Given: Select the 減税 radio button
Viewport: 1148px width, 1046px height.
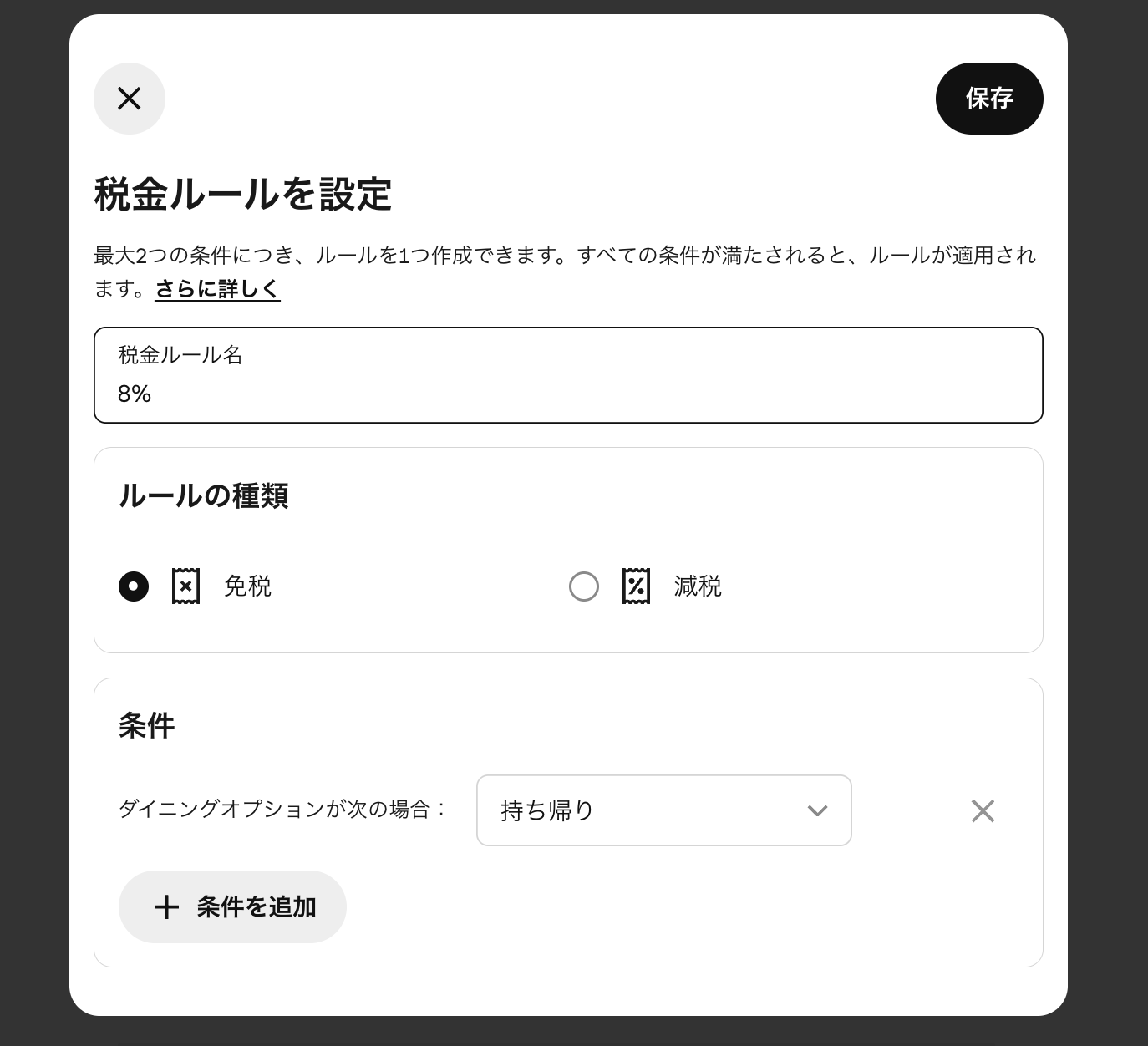Looking at the screenshot, I should point(584,586).
